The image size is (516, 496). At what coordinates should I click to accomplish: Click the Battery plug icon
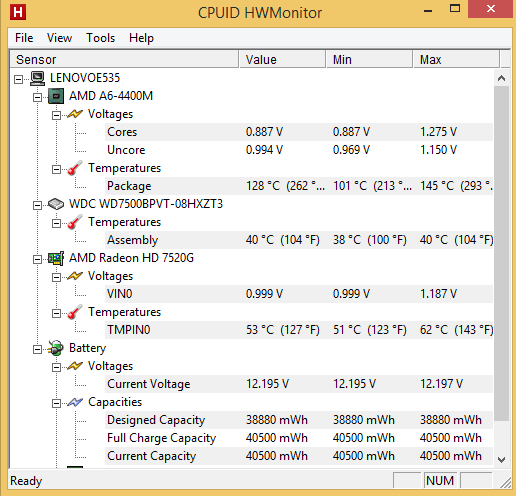coord(56,348)
